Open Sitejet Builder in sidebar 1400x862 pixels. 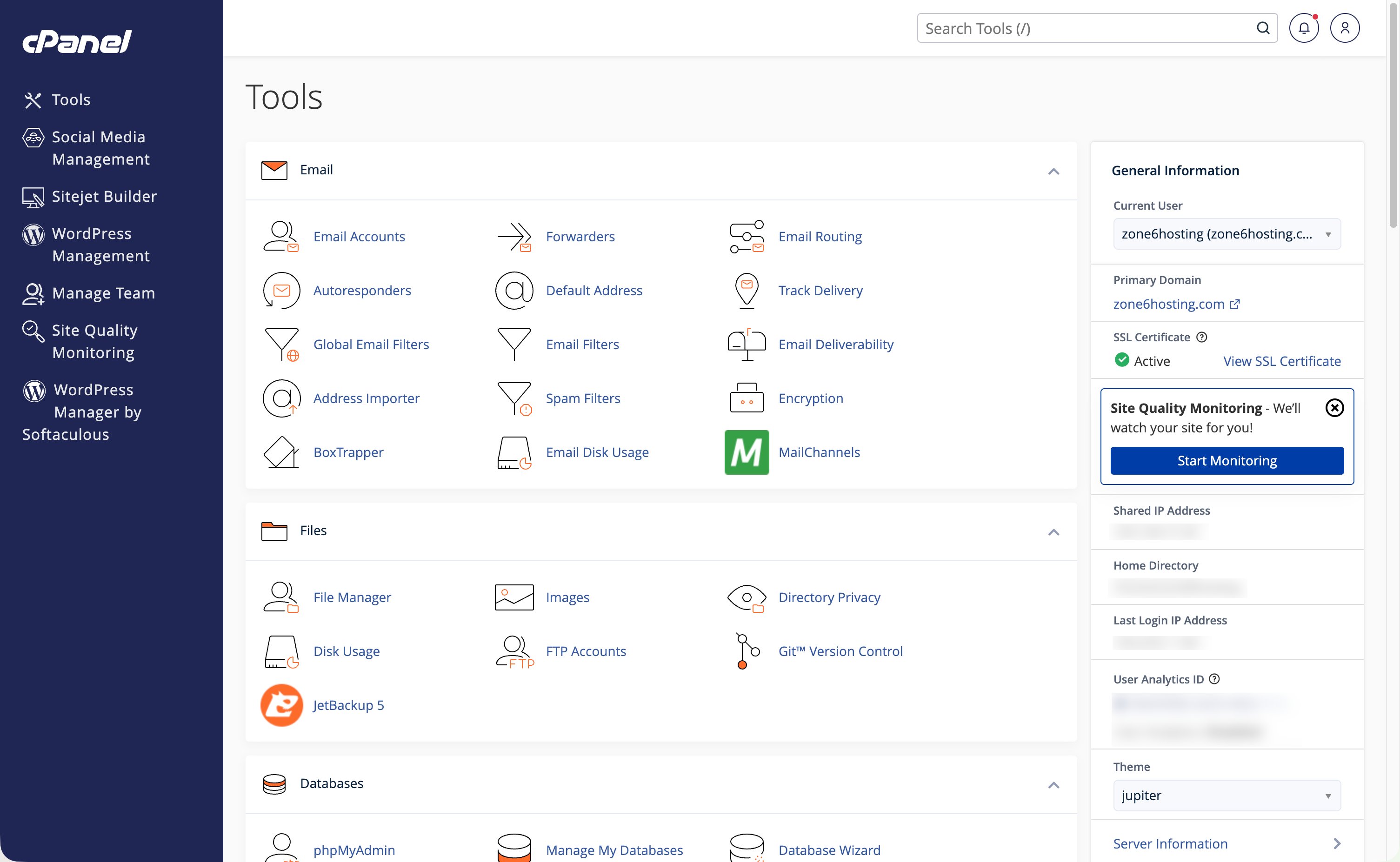tap(89, 197)
